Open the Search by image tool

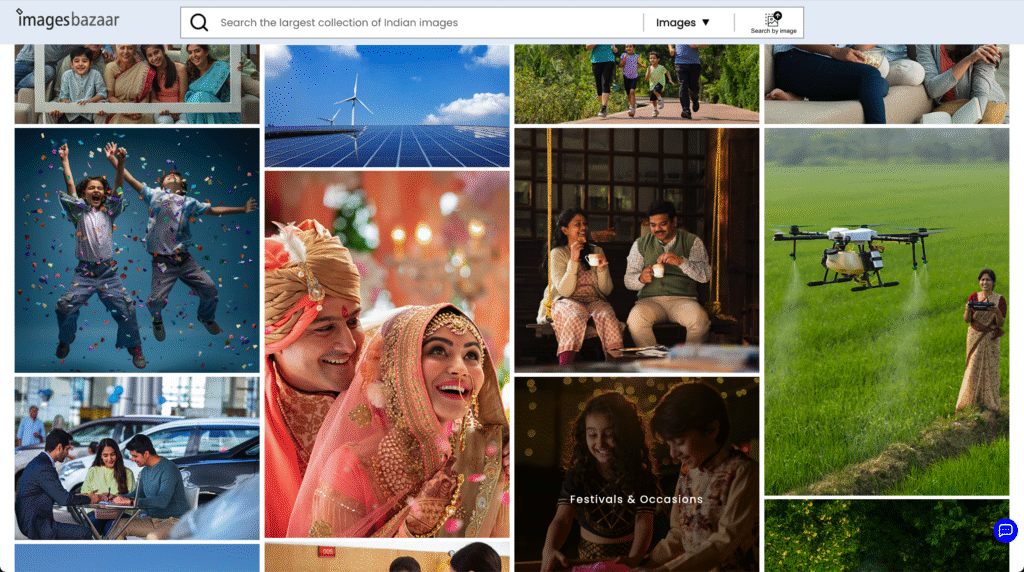[773, 23]
